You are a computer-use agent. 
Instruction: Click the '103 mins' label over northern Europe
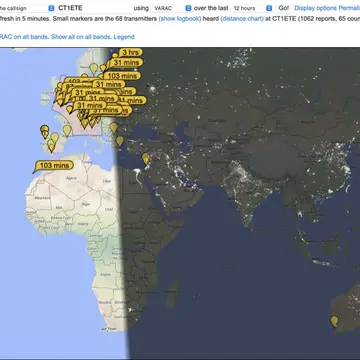click(x=122, y=76)
